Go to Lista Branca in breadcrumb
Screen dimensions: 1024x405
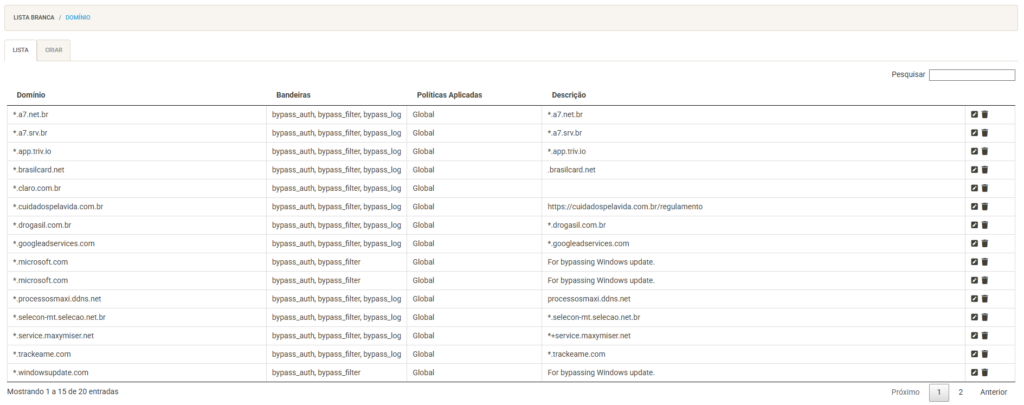pyautogui.click(x=34, y=18)
